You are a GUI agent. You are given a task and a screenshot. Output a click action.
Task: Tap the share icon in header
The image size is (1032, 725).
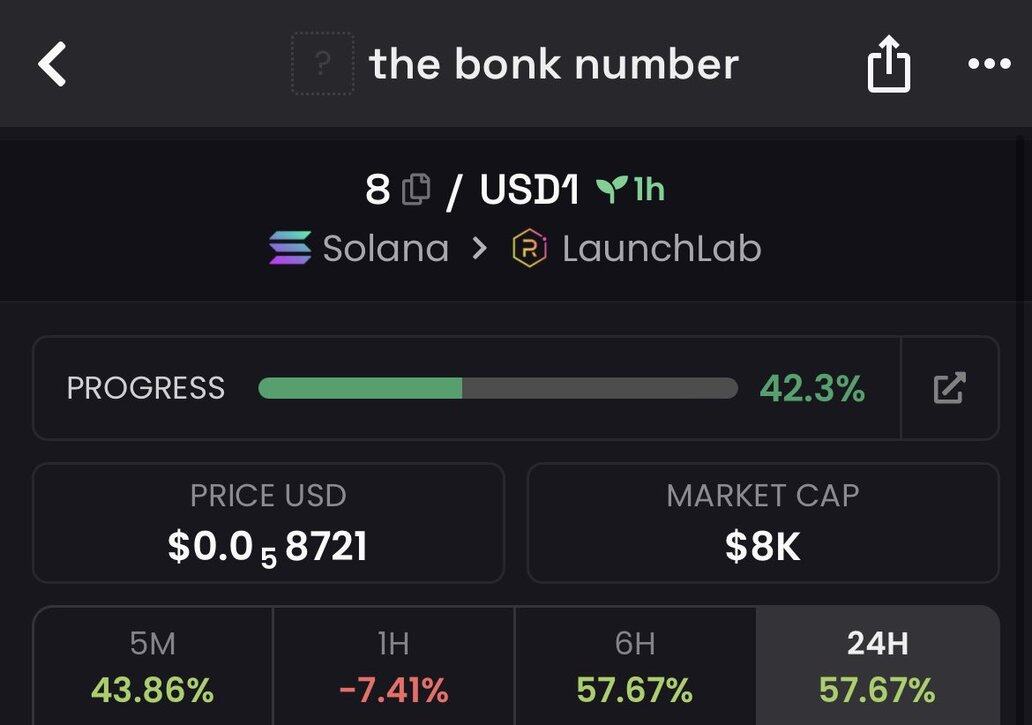tap(889, 64)
